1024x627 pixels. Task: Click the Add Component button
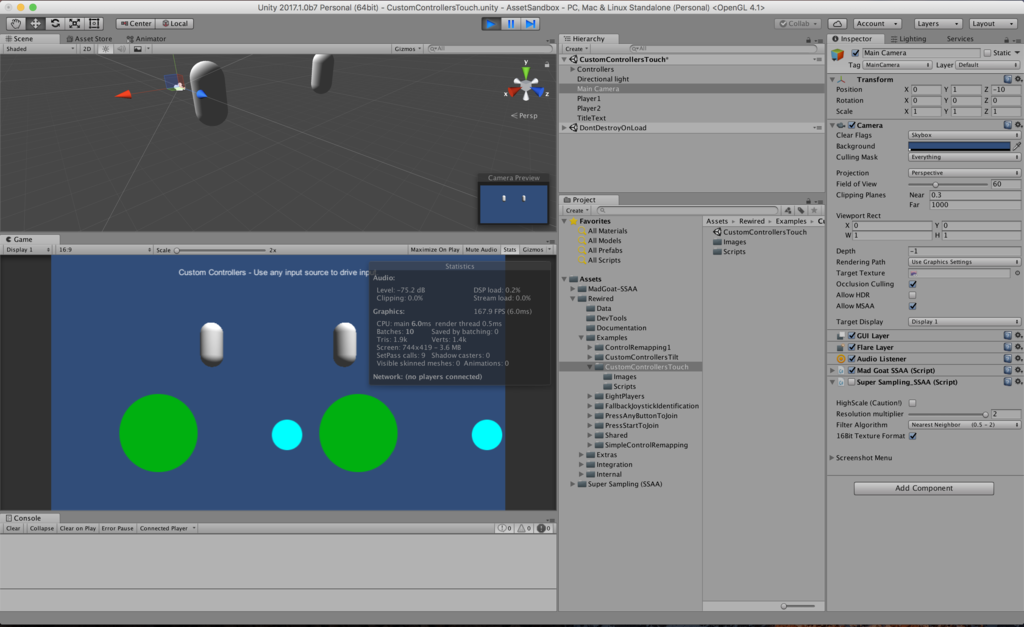[923, 488]
